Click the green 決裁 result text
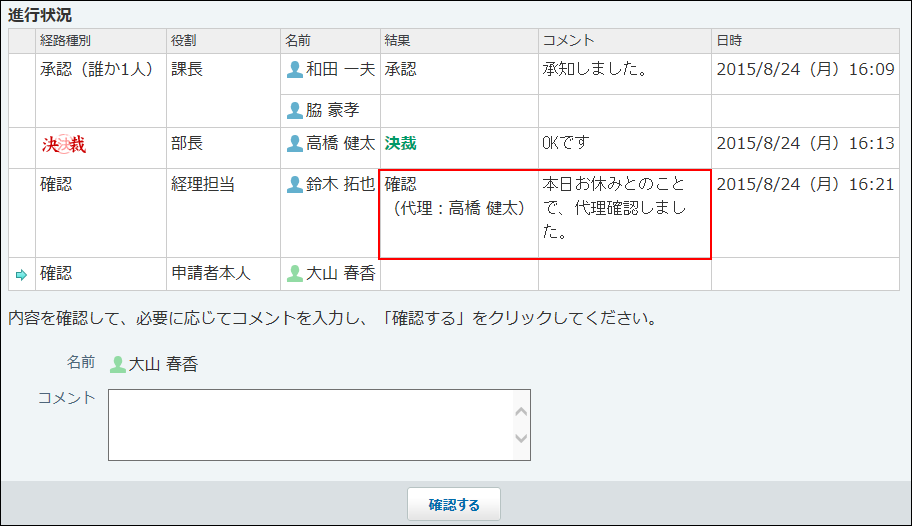The height and width of the screenshot is (526, 912). pyautogui.click(x=400, y=143)
